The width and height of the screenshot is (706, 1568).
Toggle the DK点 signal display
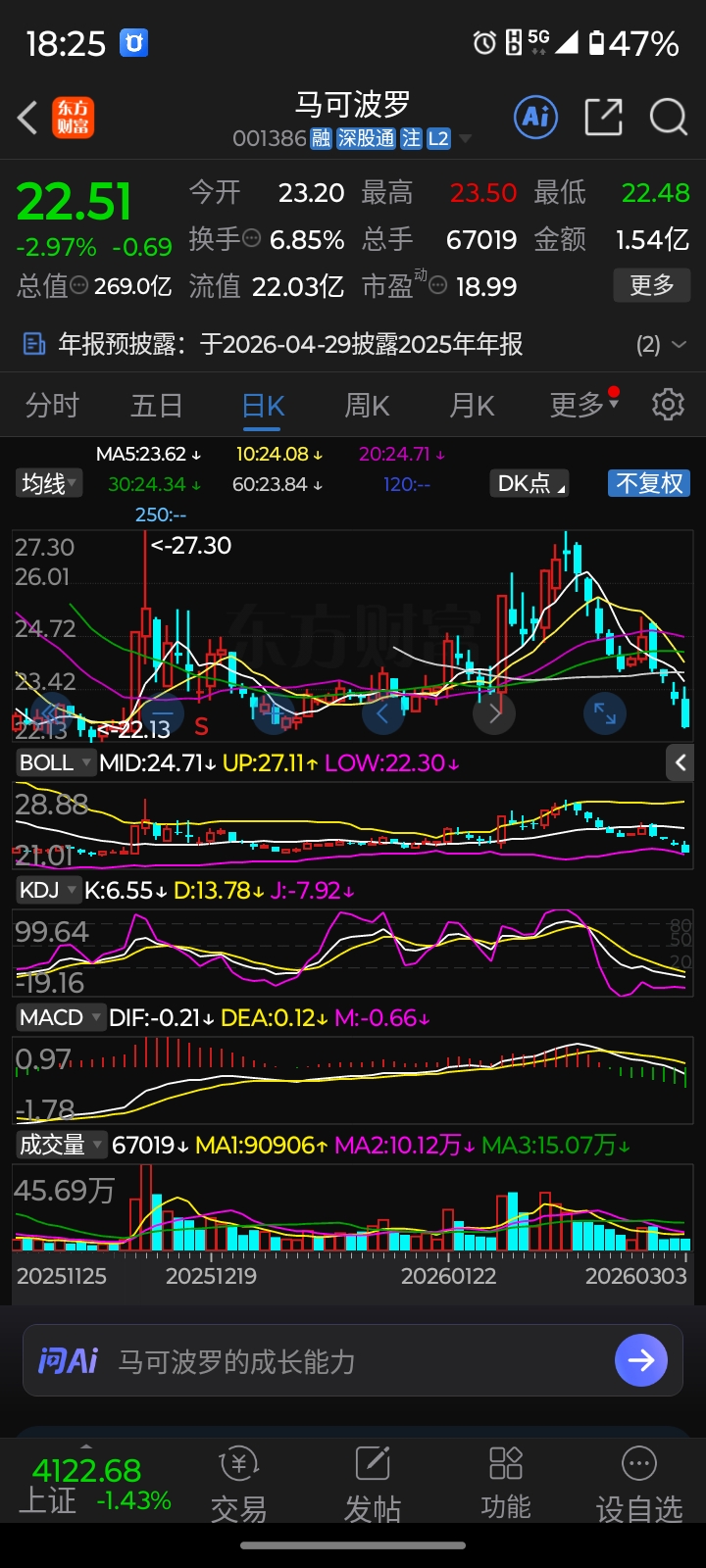click(x=530, y=483)
